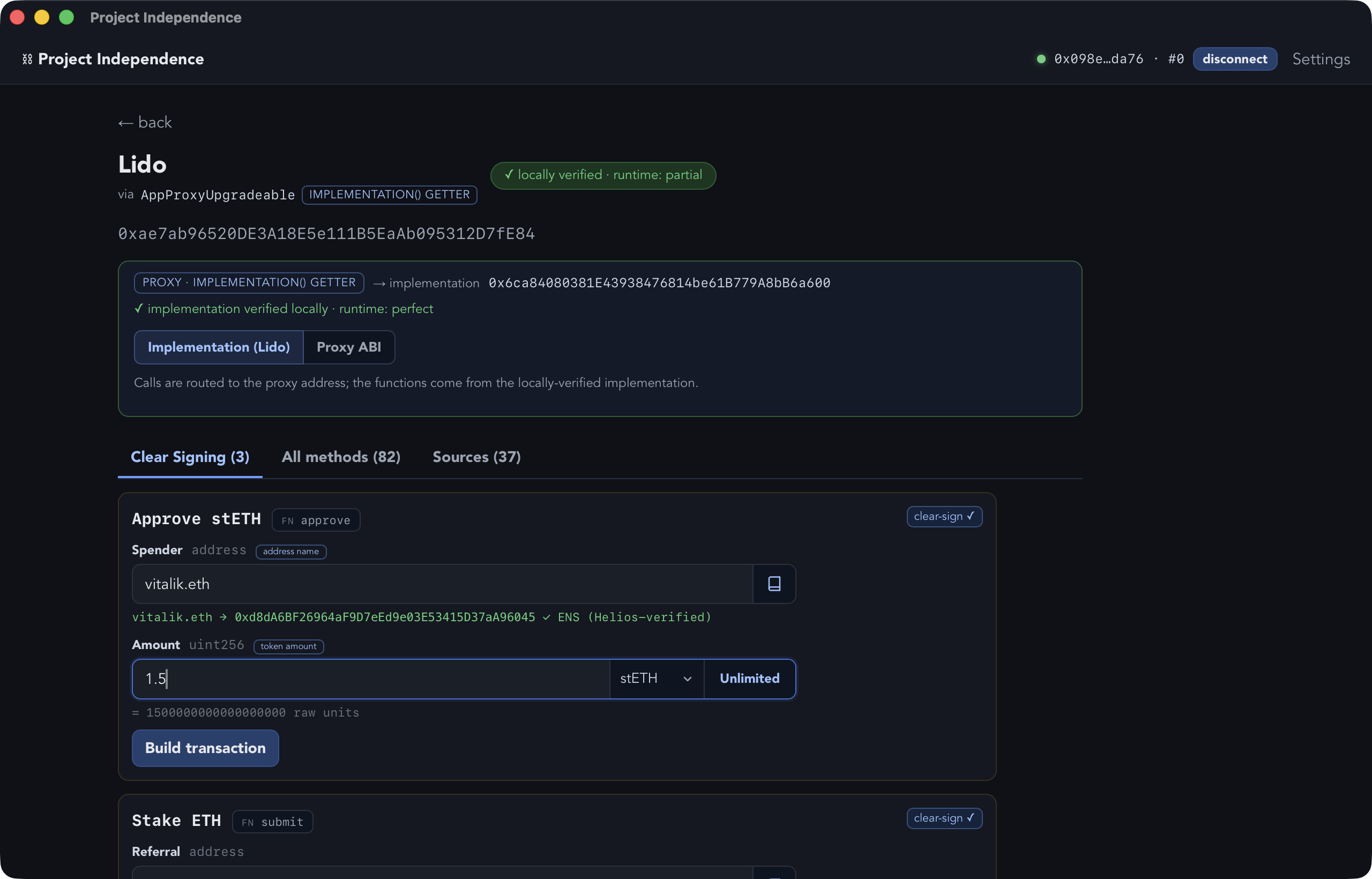This screenshot has width=1372, height=879.
Task: Click Build transaction
Action: tap(205, 748)
